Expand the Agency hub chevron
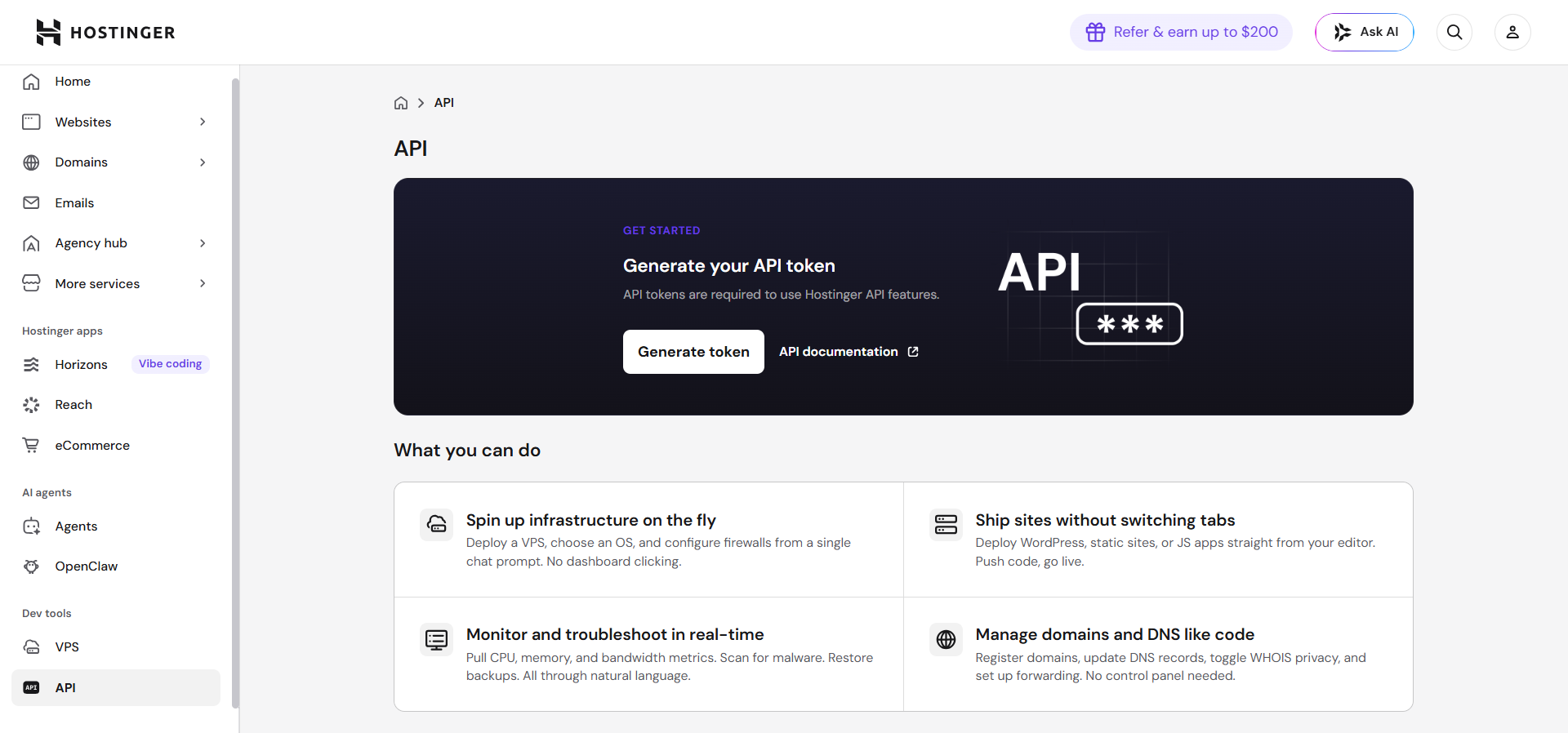The height and width of the screenshot is (733, 1568). click(203, 243)
